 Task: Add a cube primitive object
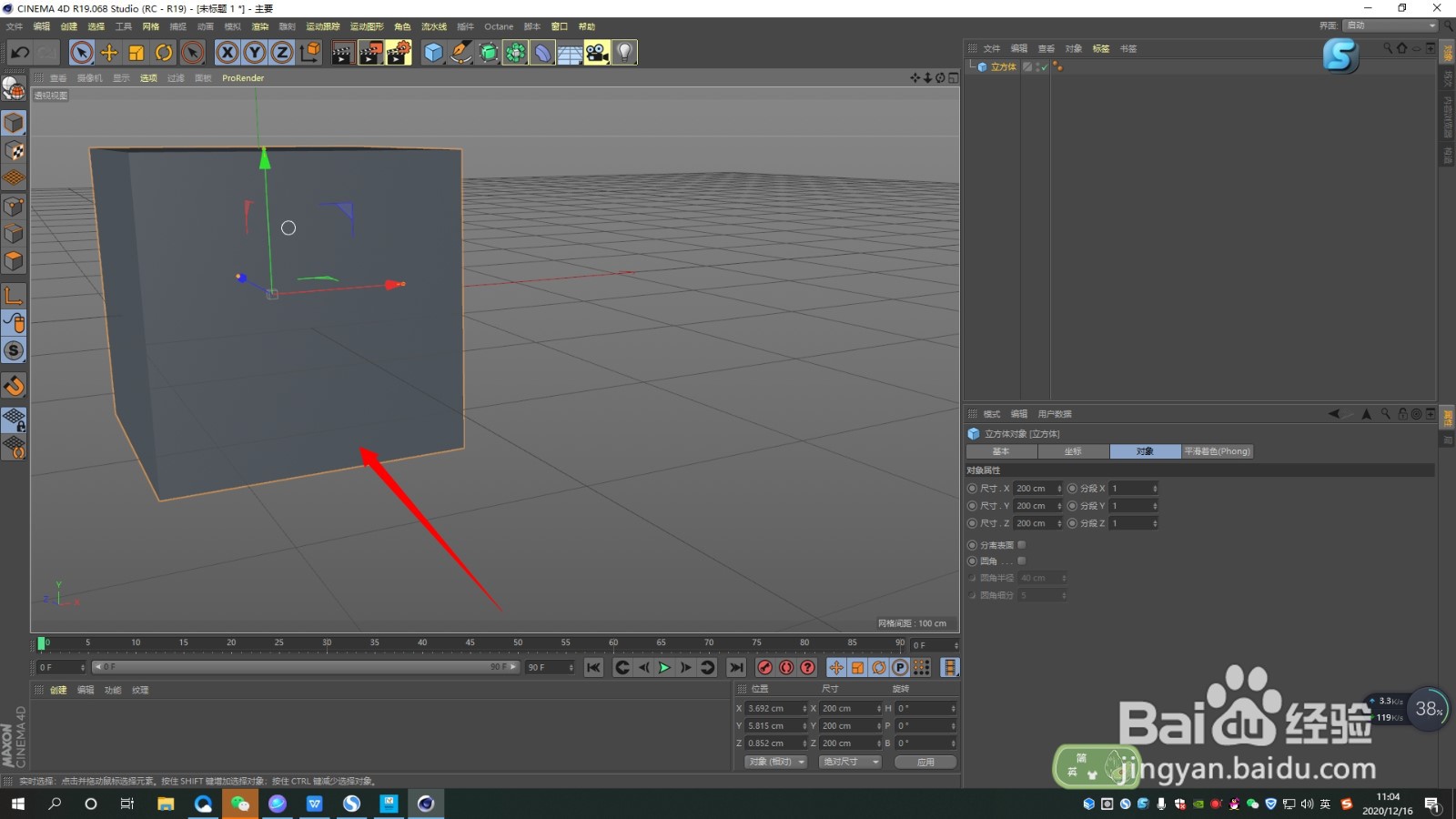click(434, 53)
